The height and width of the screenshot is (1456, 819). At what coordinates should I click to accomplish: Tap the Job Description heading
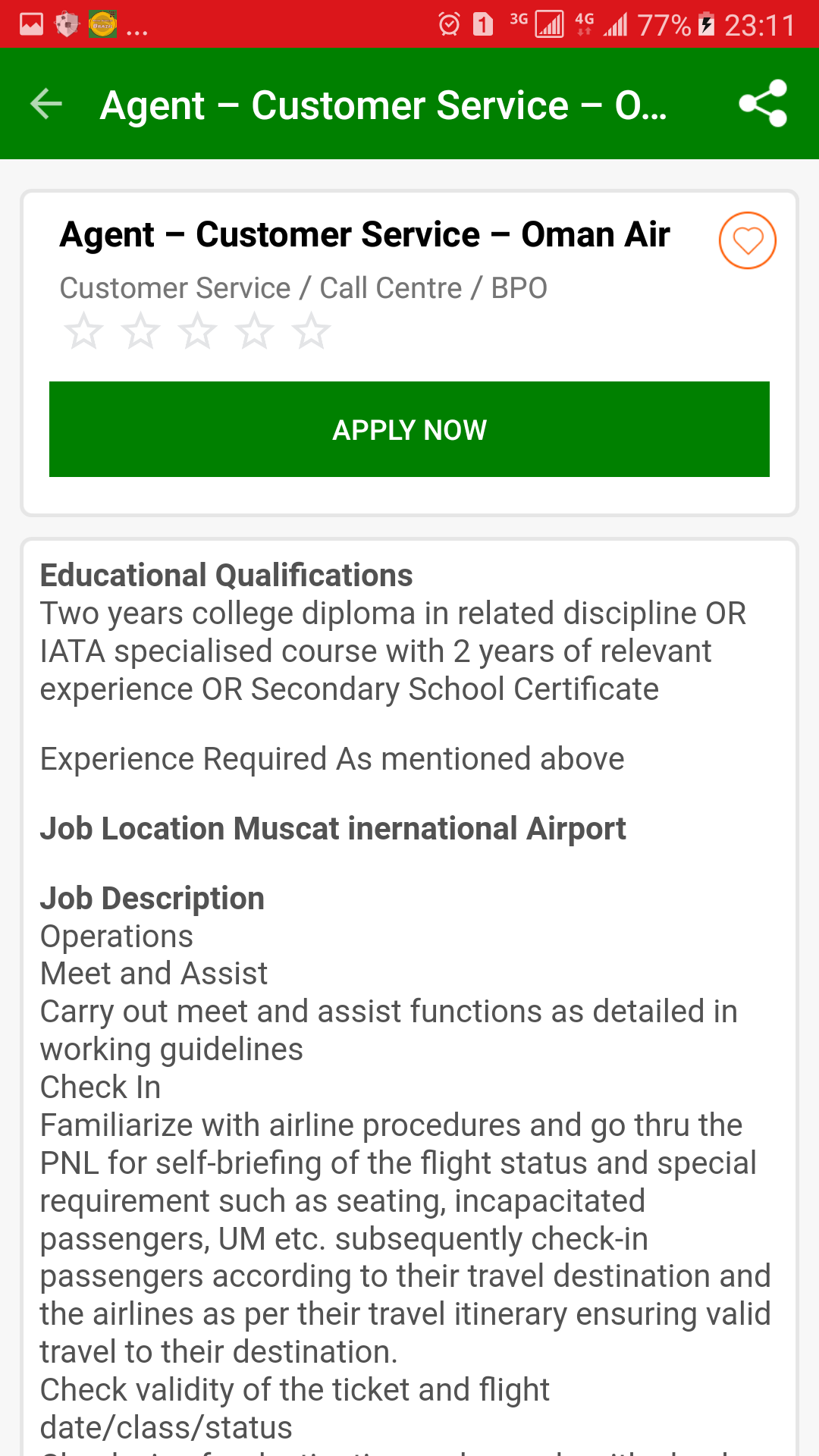[x=152, y=899]
